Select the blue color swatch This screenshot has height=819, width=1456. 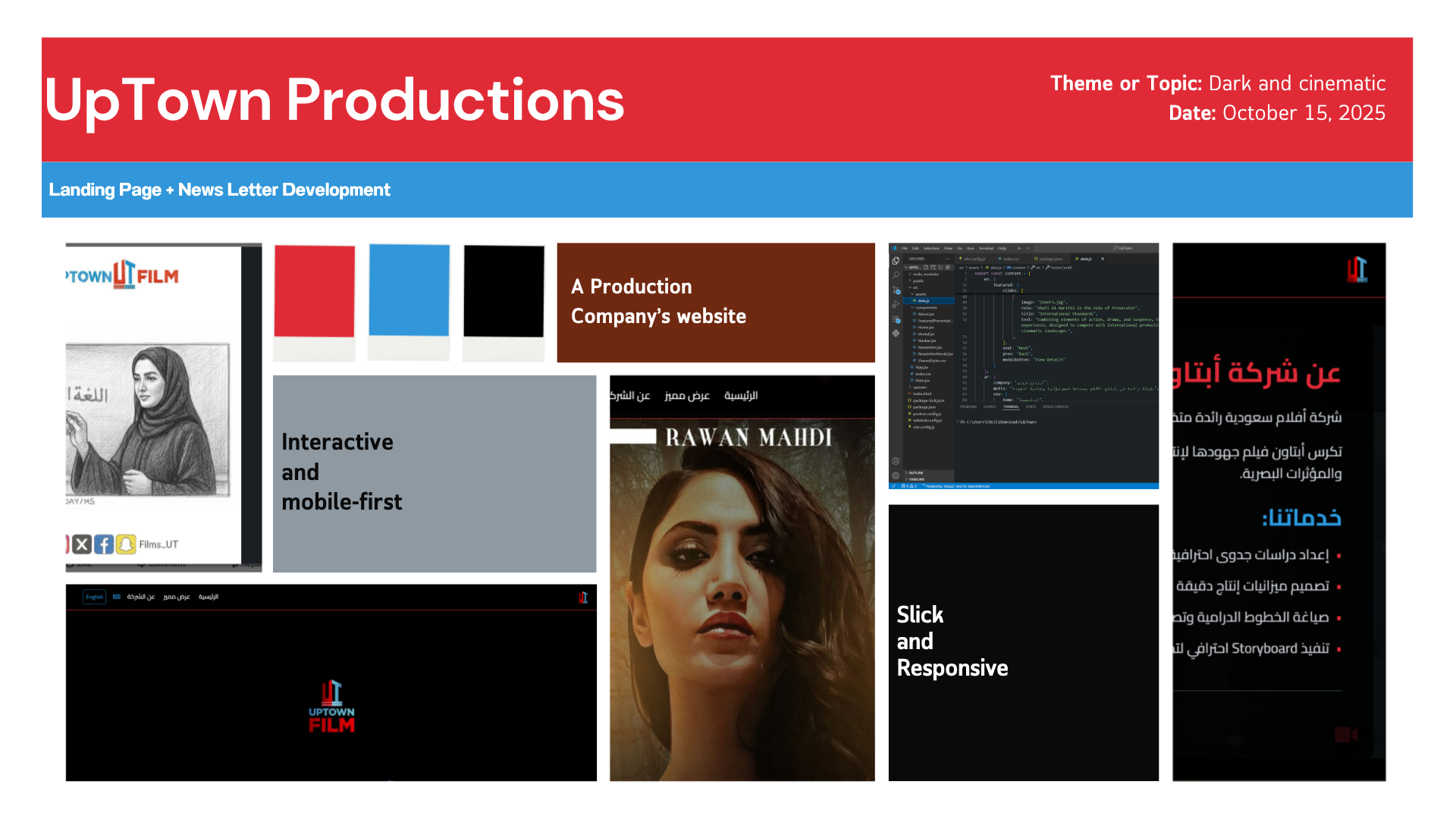[409, 290]
